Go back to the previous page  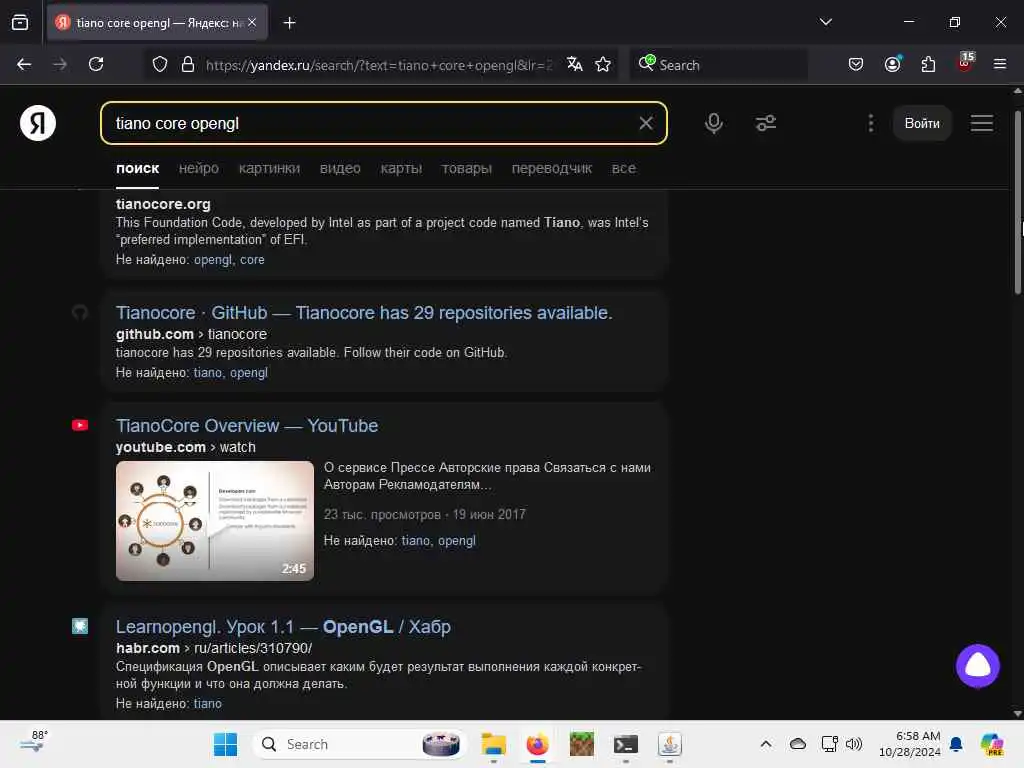(x=24, y=65)
